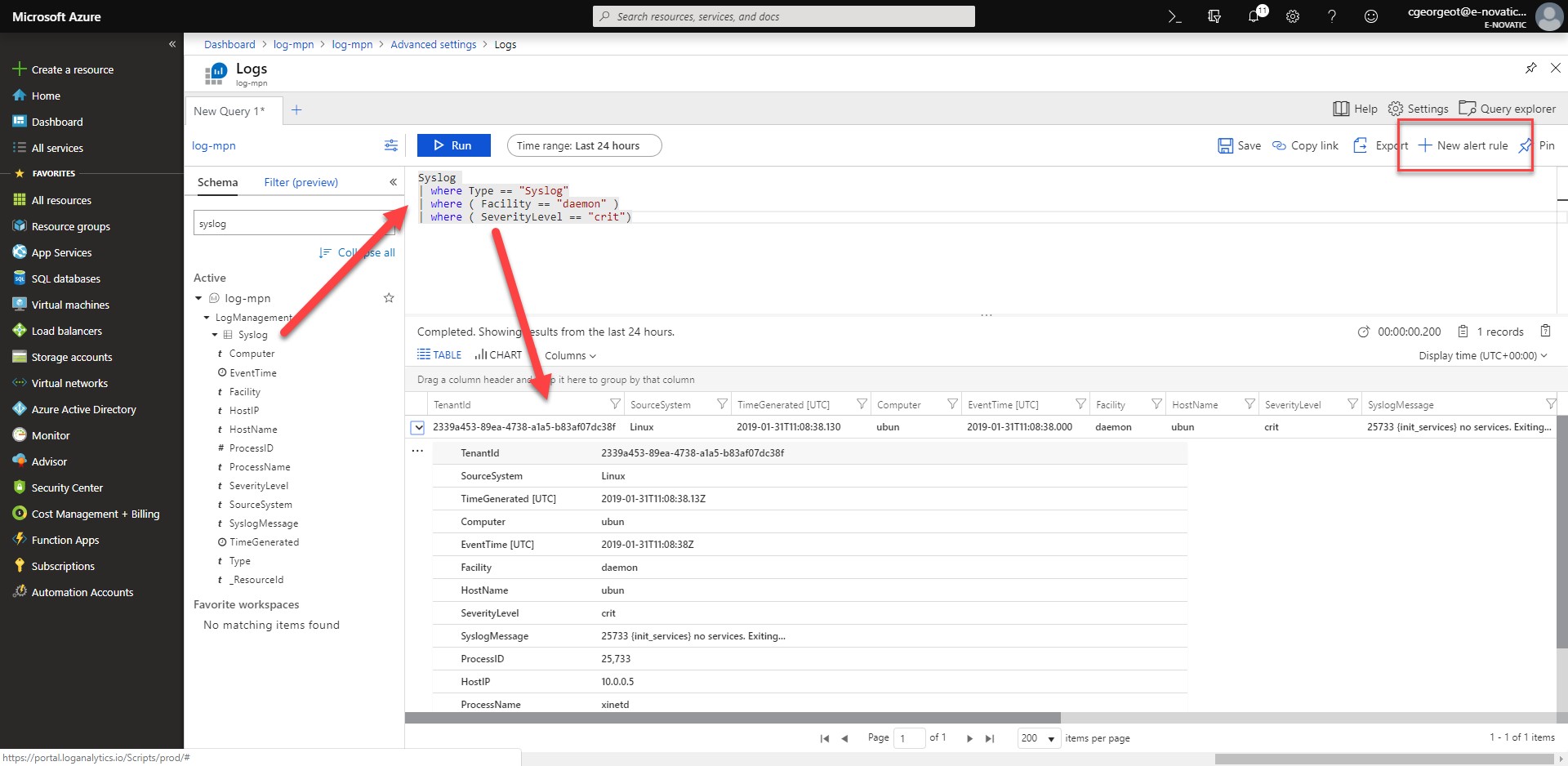Screen dimensions: 1568x766
Task: Filter the SeverityLevel column
Action: point(1352,404)
